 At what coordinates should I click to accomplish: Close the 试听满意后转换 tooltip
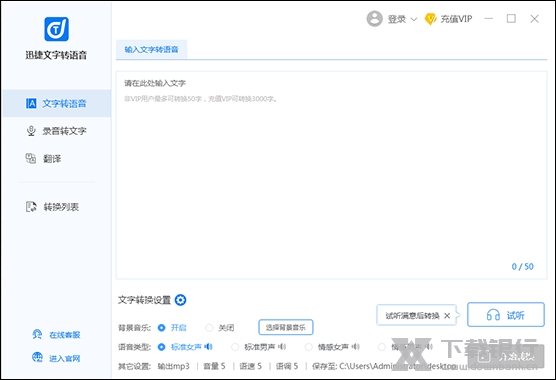[x=447, y=315]
